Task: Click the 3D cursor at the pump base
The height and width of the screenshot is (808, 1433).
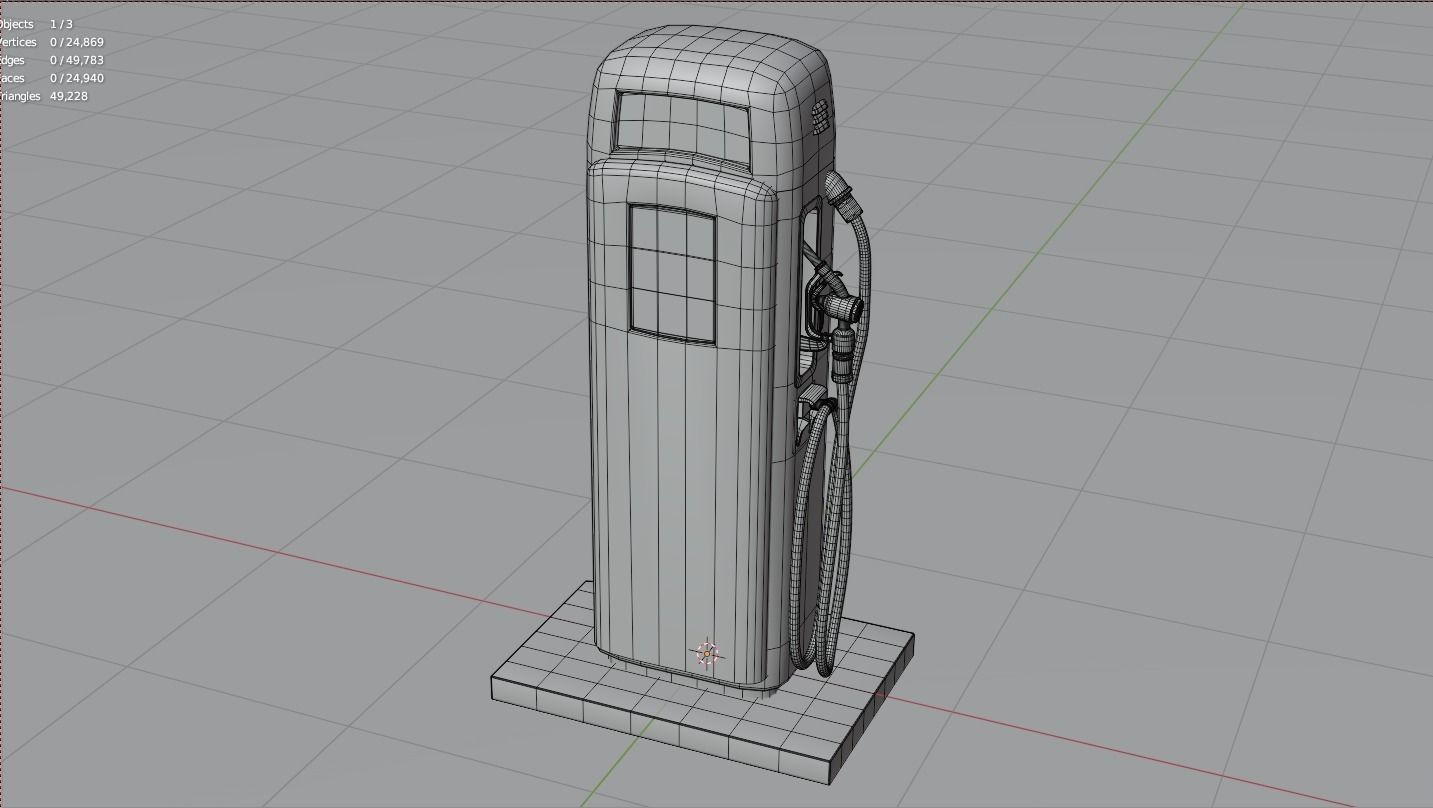Action: click(708, 654)
